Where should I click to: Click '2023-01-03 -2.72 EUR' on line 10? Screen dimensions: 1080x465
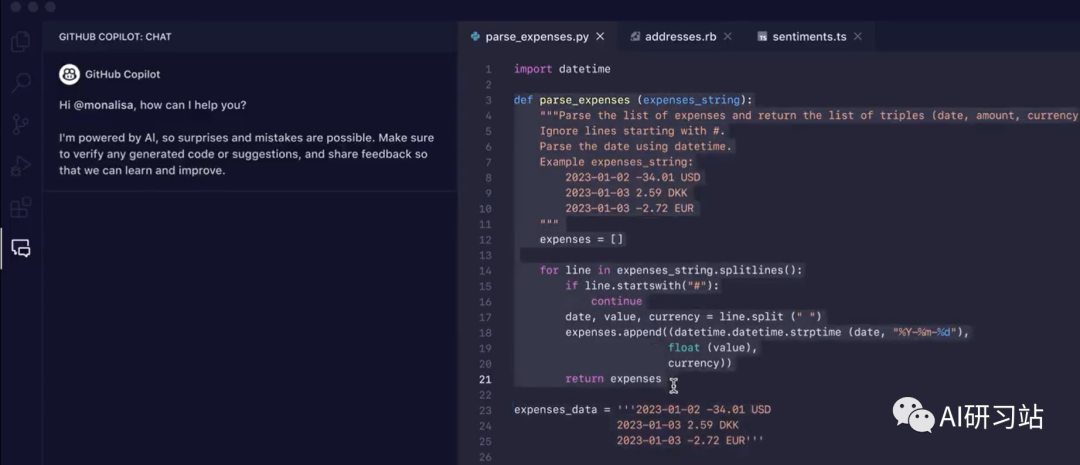[629, 209]
